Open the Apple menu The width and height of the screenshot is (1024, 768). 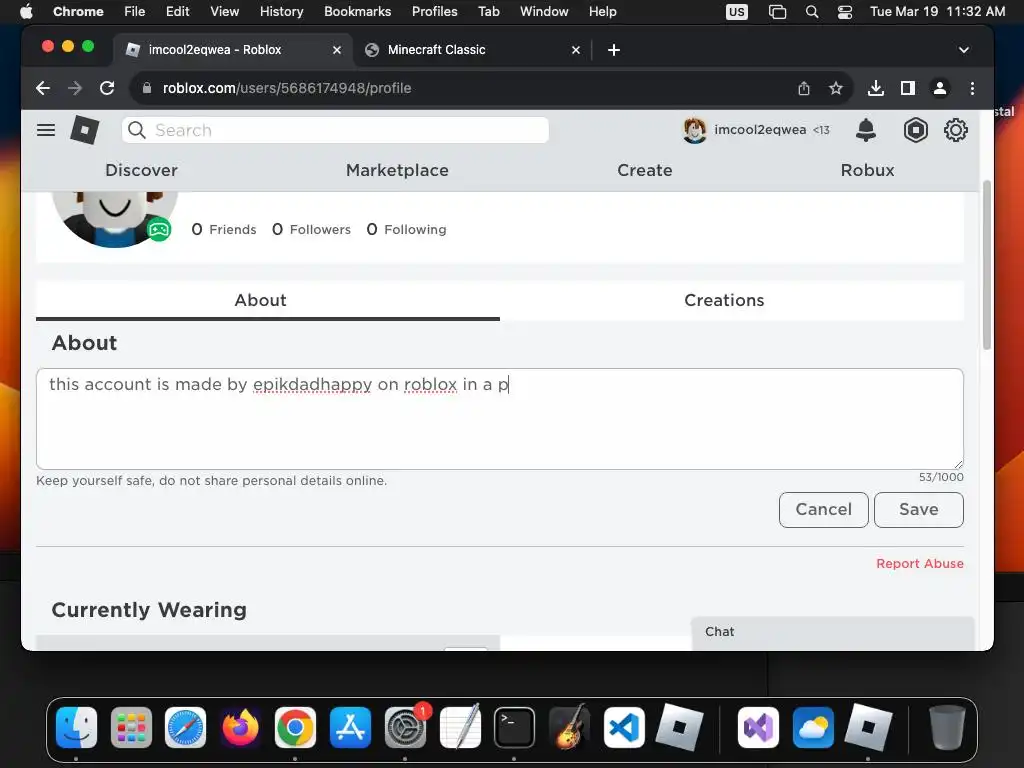26,11
